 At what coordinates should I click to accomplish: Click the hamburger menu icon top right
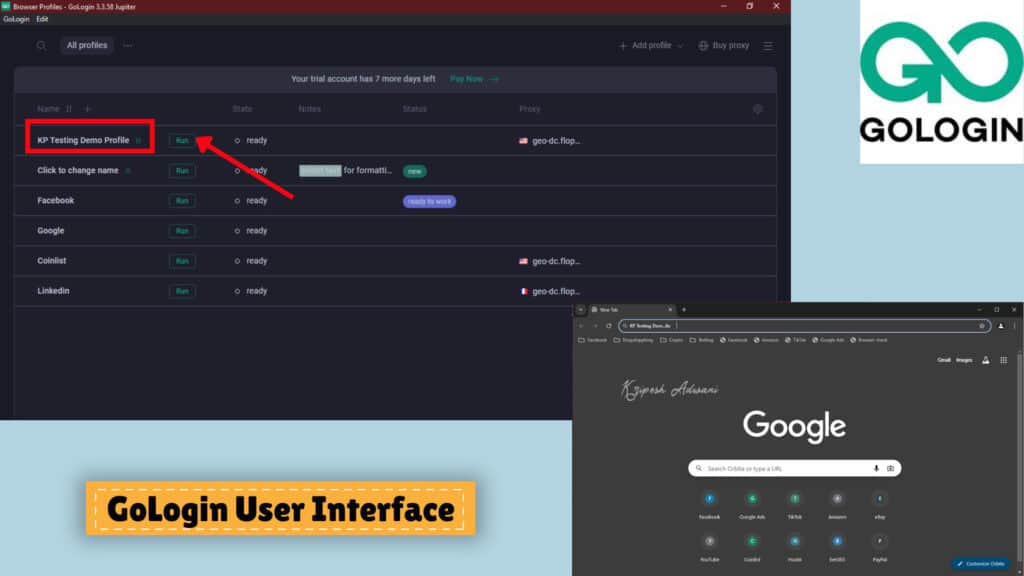pyautogui.click(x=767, y=45)
